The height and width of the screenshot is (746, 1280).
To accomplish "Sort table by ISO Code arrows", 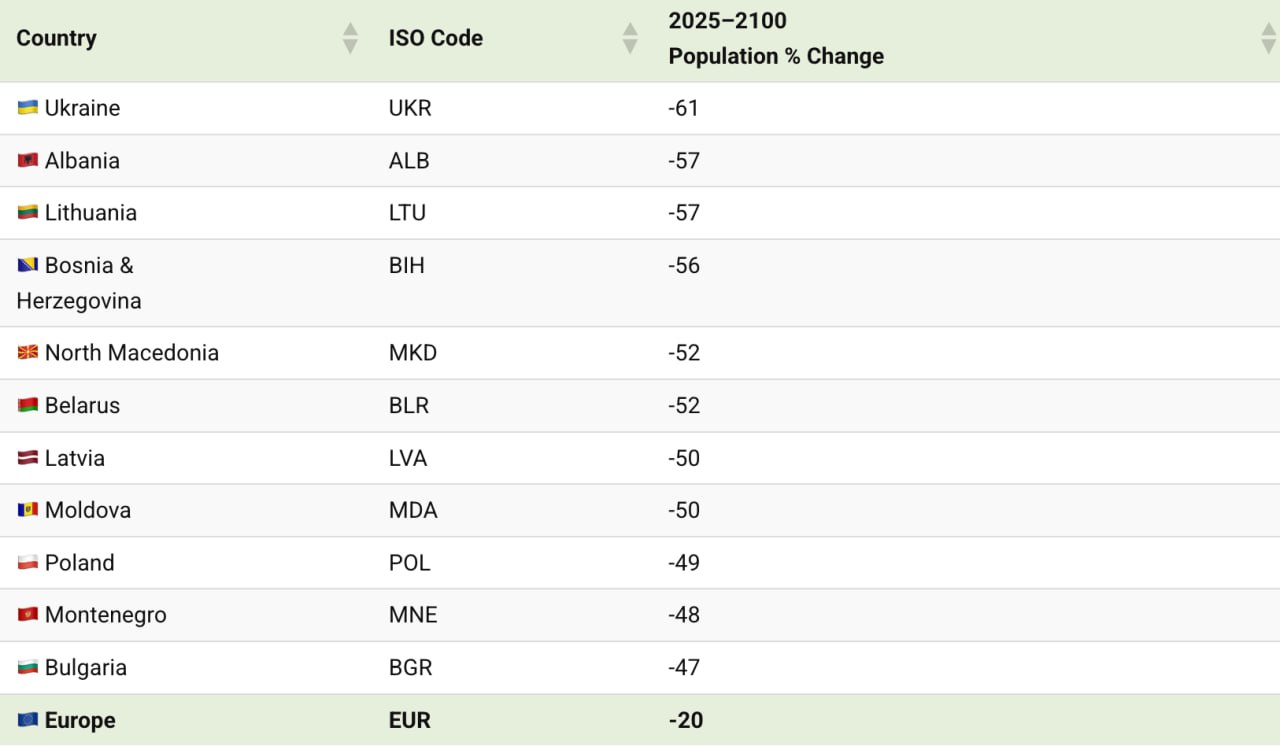I will pyautogui.click(x=630, y=38).
